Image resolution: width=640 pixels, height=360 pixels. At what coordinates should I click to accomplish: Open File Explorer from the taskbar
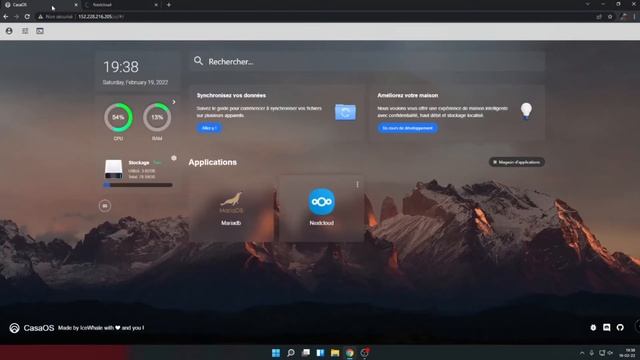click(x=335, y=353)
